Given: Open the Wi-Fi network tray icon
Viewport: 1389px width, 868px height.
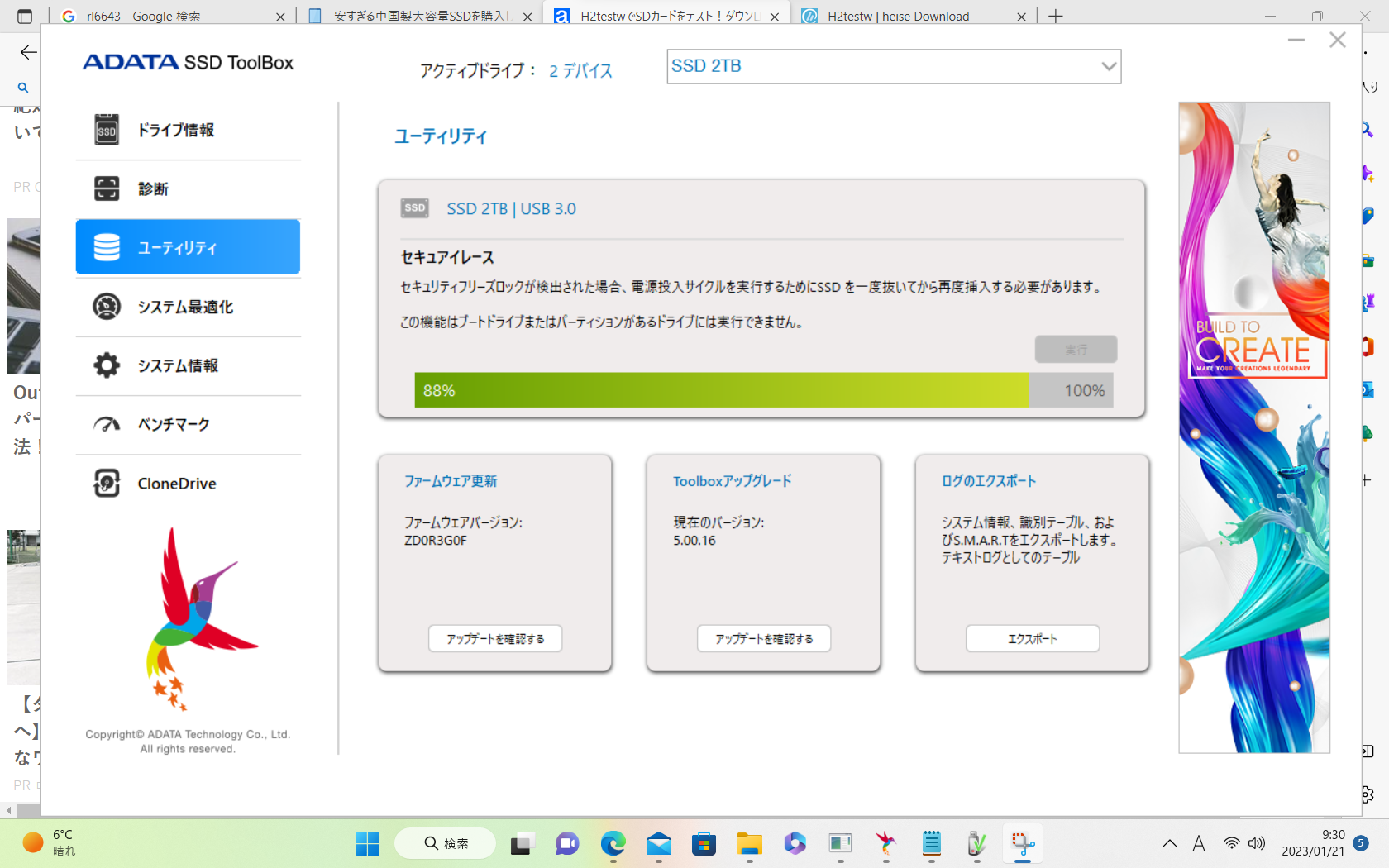Looking at the screenshot, I should 1232,843.
